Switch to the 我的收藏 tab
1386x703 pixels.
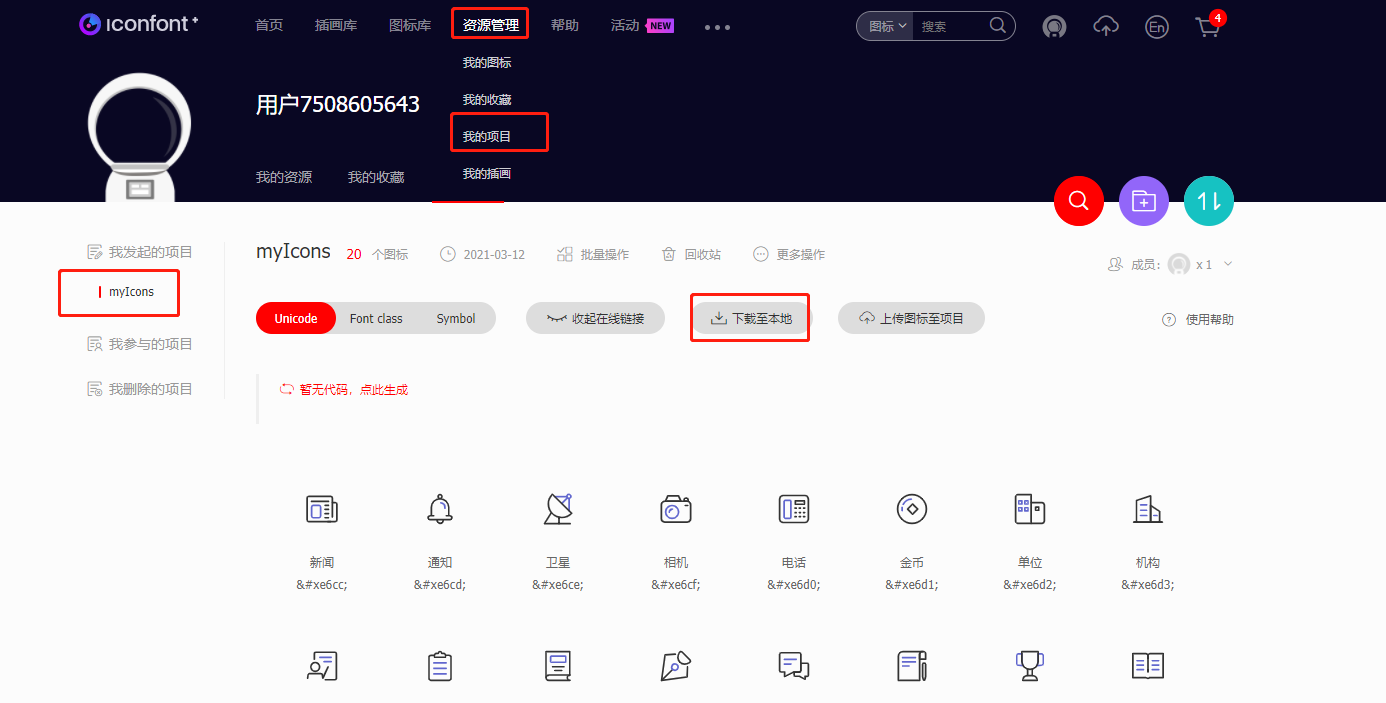[x=375, y=176]
